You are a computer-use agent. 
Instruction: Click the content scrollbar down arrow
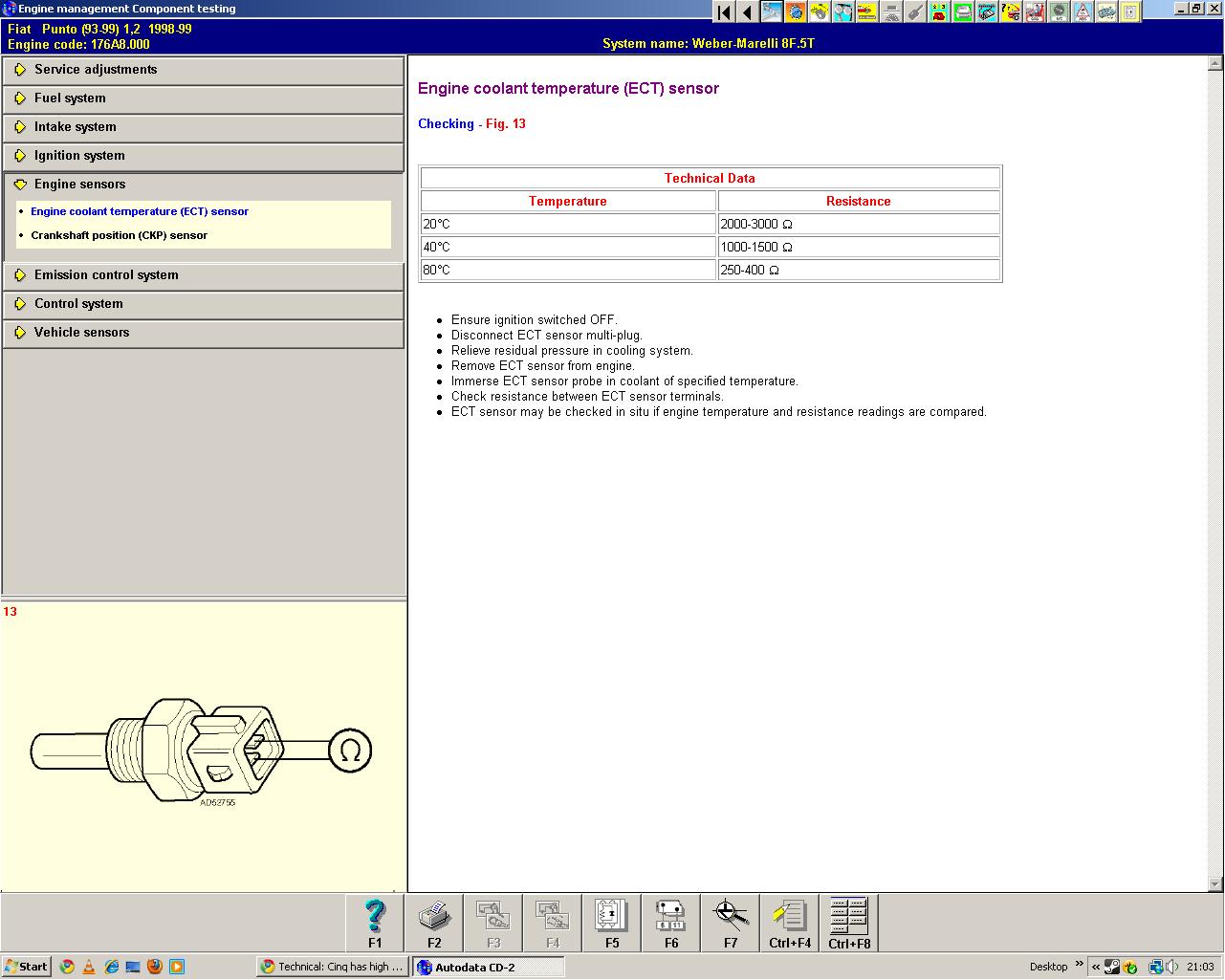(x=1215, y=883)
